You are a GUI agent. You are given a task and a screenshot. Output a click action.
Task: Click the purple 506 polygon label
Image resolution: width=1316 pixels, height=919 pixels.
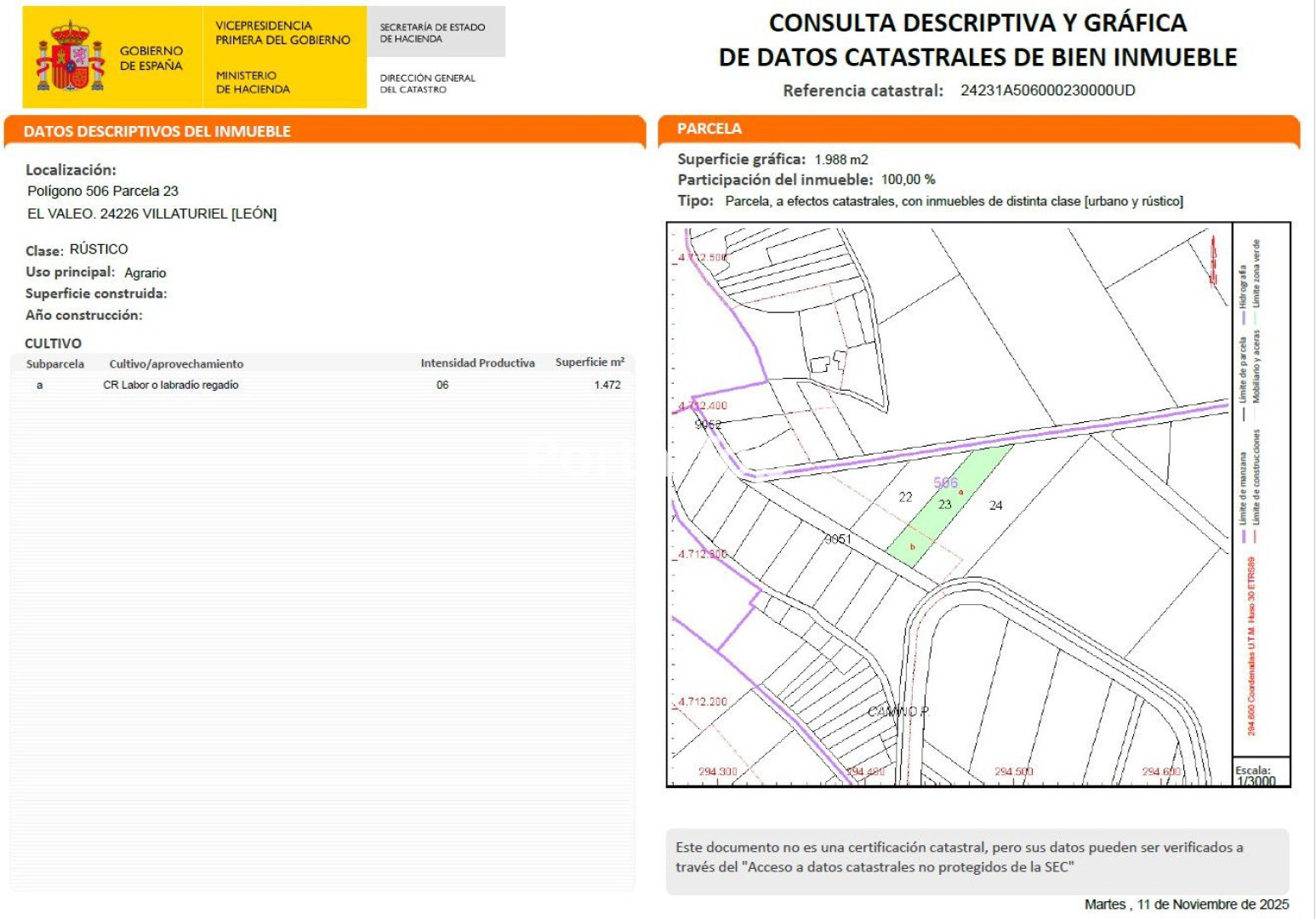pyautogui.click(x=945, y=482)
